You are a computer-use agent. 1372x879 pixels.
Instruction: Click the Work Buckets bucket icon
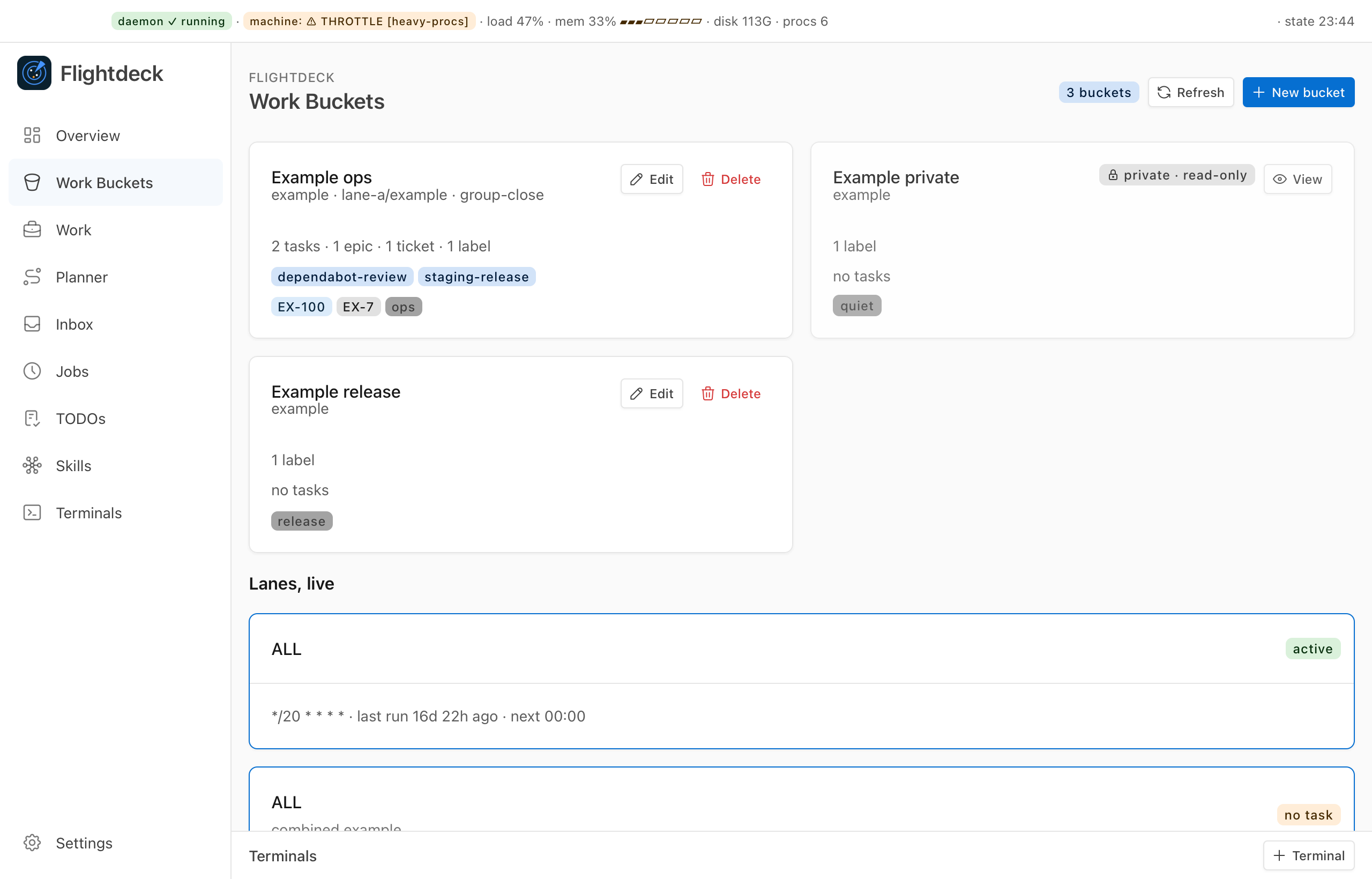tap(32, 183)
